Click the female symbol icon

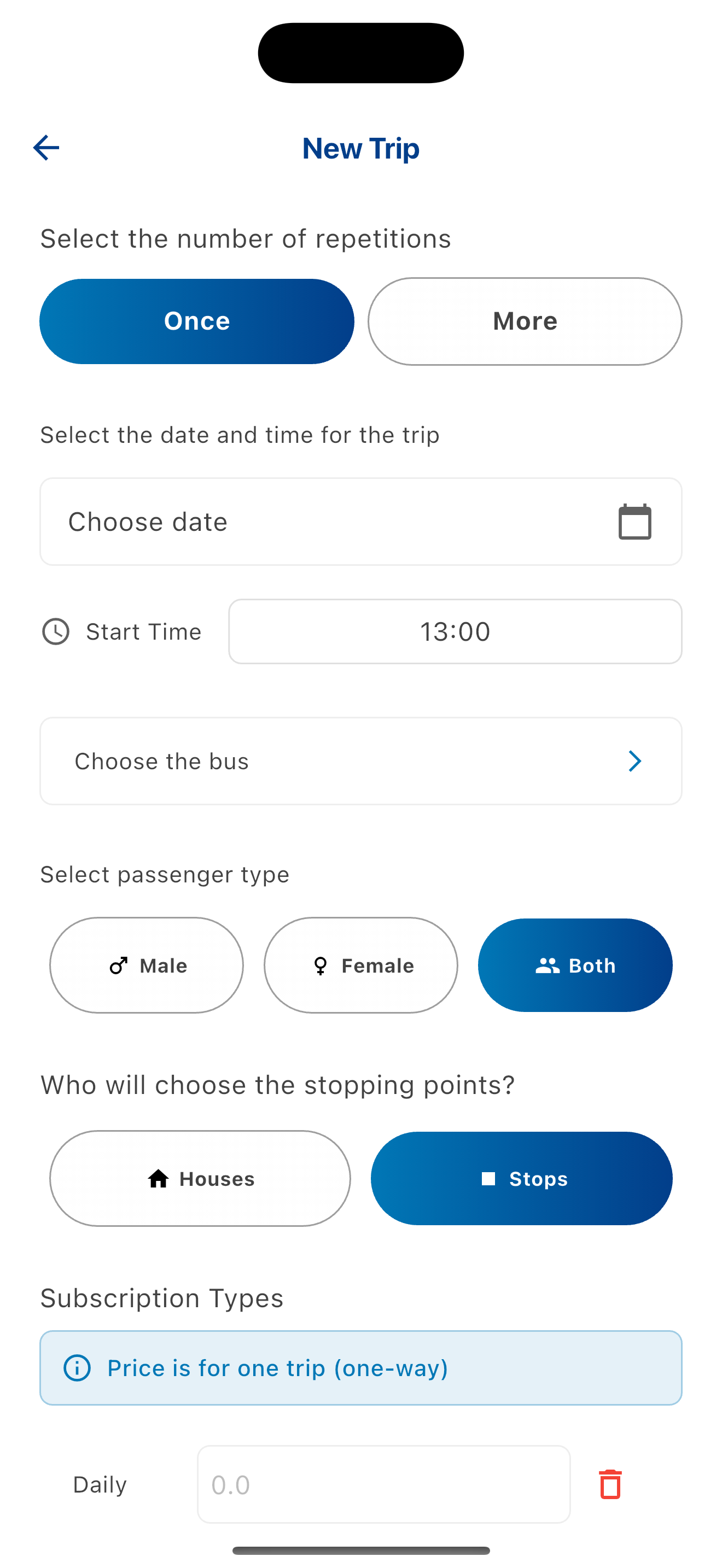click(320, 966)
